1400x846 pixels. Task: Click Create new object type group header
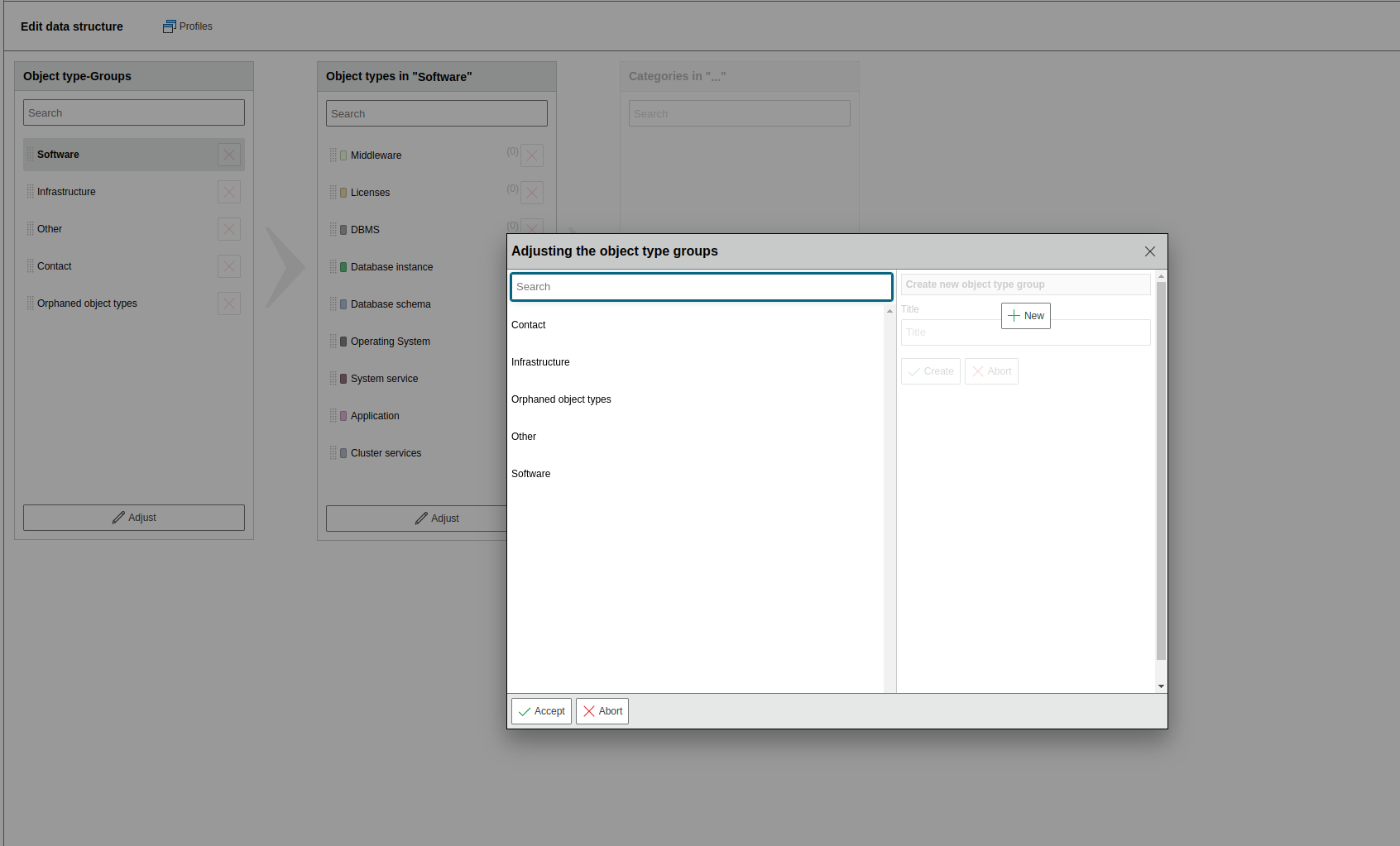(x=1026, y=284)
